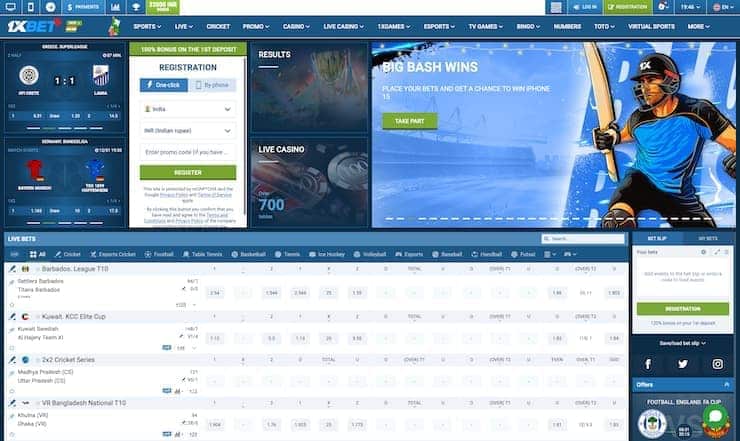The image size is (740, 441).
Task: Filter live bets by Ice Hockey
Action: [x=327, y=254]
